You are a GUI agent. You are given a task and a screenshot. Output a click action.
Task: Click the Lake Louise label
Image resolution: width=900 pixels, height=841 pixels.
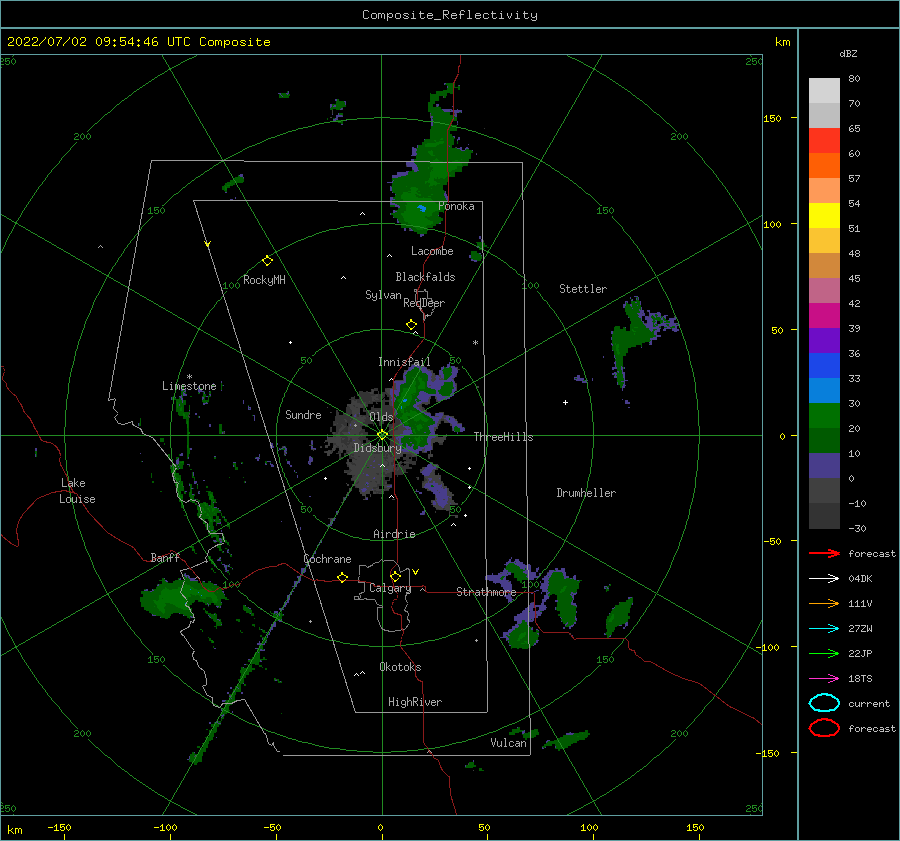coord(77,491)
